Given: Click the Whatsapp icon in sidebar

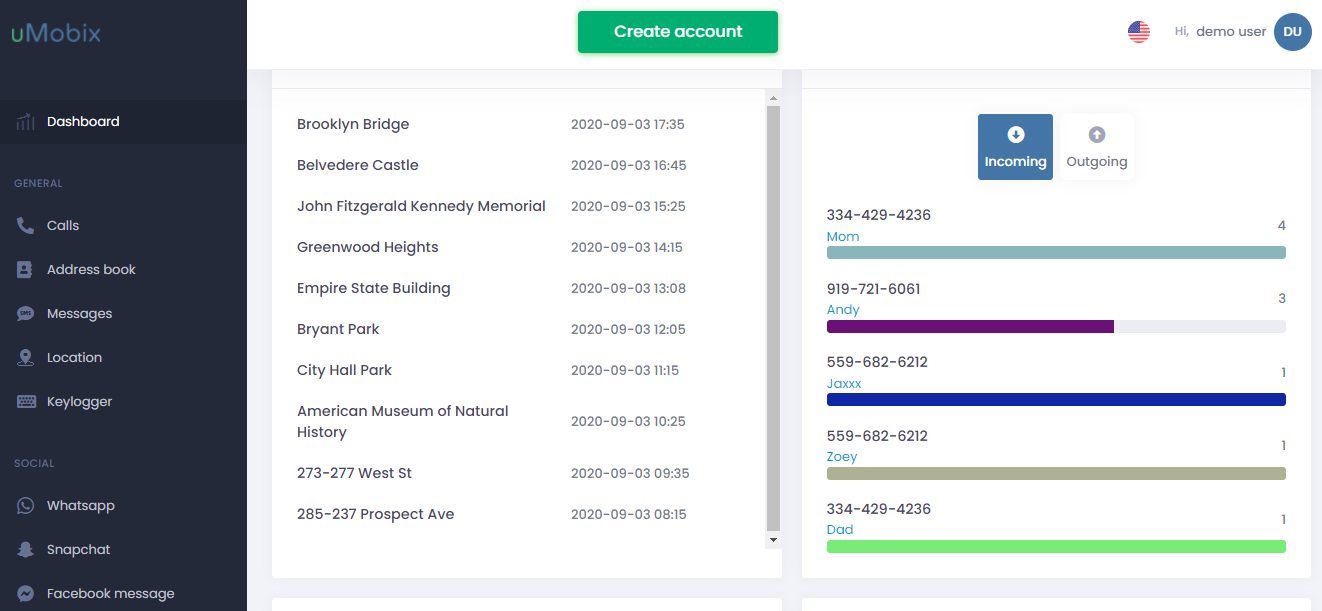Looking at the screenshot, I should click(26, 506).
